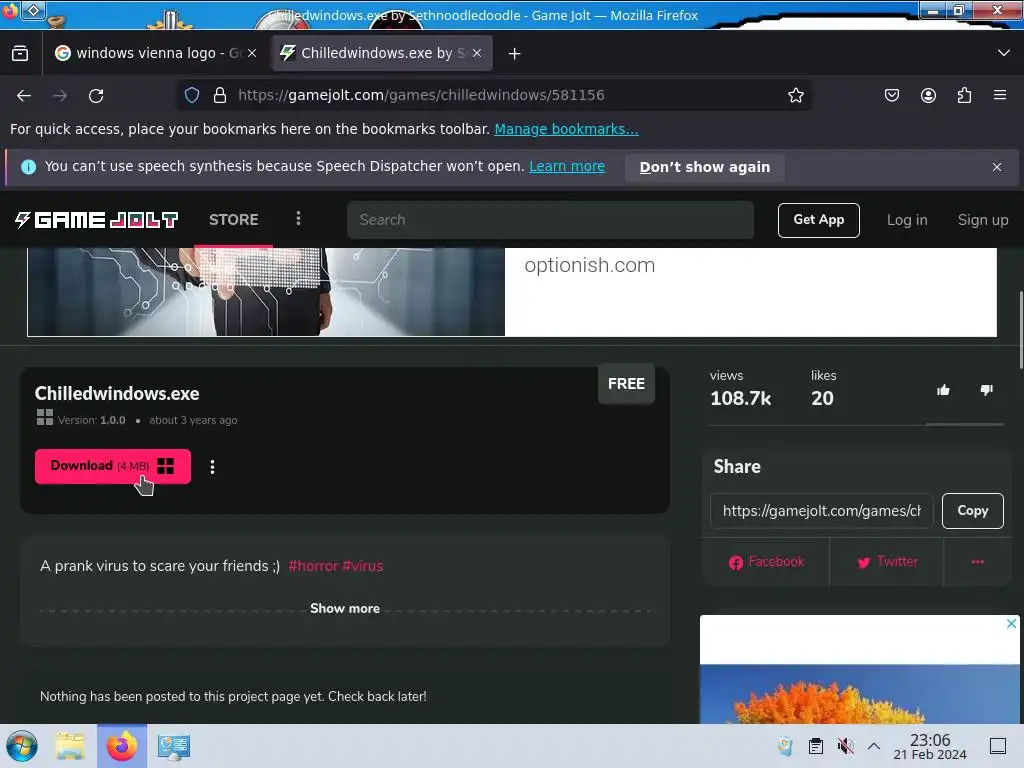
Task: Click the Game Jolt logo
Action: pyautogui.click(x=97, y=220)
